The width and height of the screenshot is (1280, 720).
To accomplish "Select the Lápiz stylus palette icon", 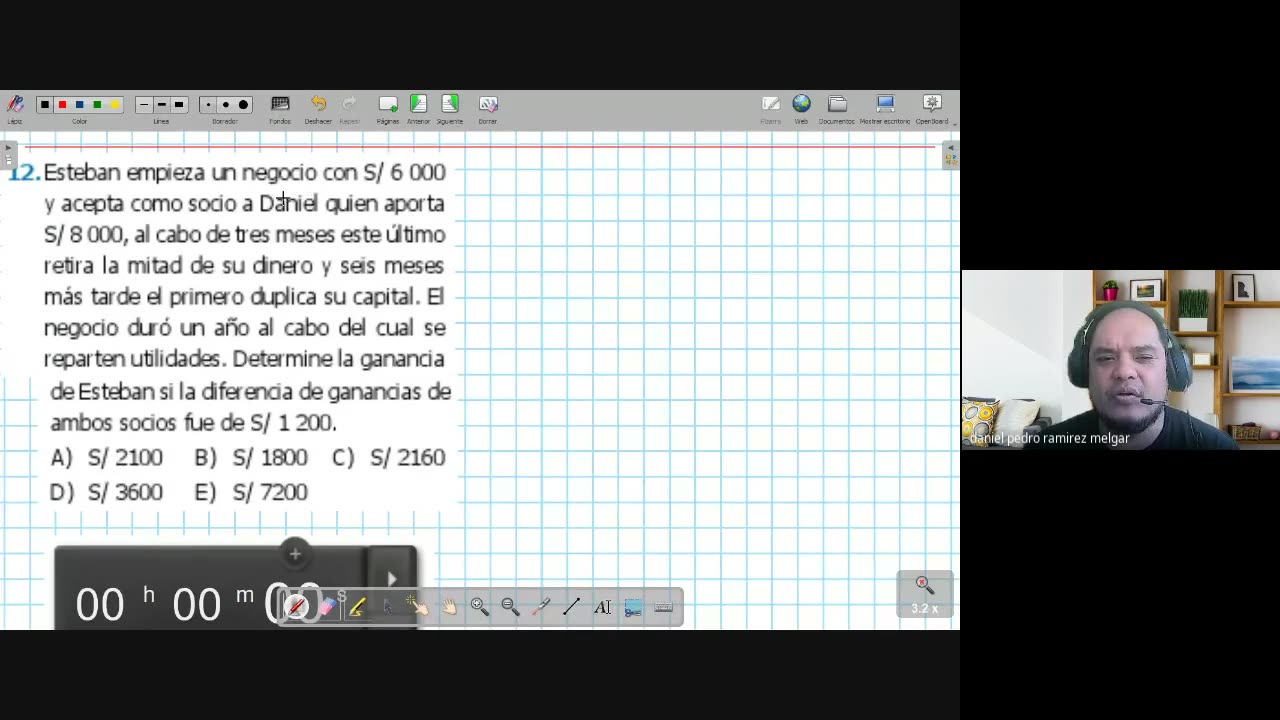I will pos(15,104).
